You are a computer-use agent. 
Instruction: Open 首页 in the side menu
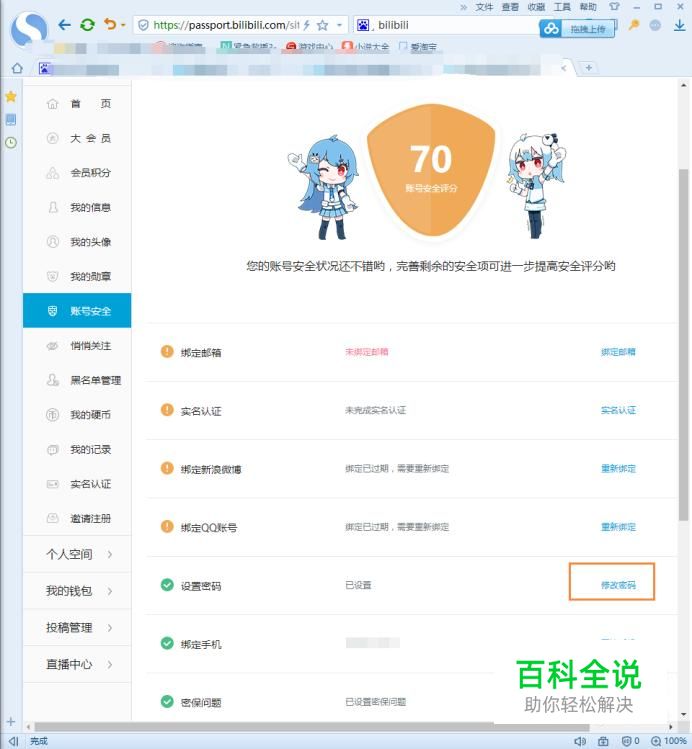click(x=77, y=104)
